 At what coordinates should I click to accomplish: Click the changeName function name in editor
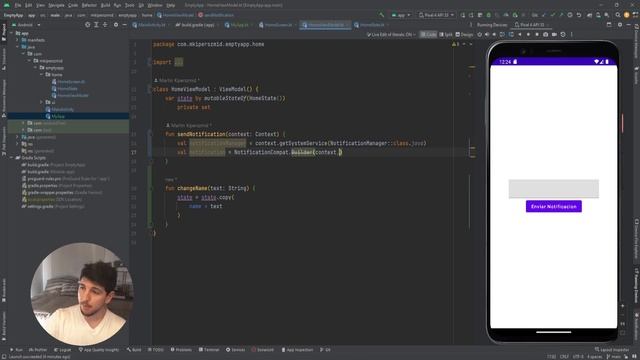click(193, 189)
